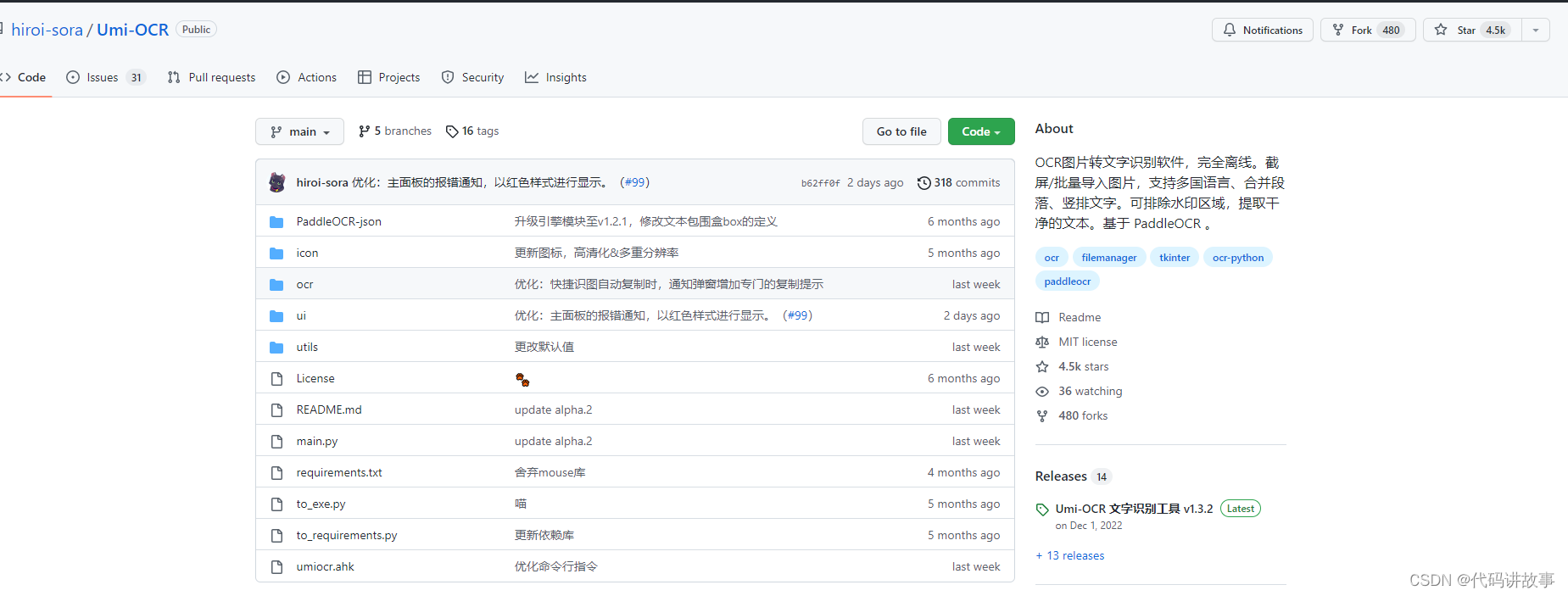View the 5 branches link
This screenshot has width=1568, height=596.
(395, 131)
